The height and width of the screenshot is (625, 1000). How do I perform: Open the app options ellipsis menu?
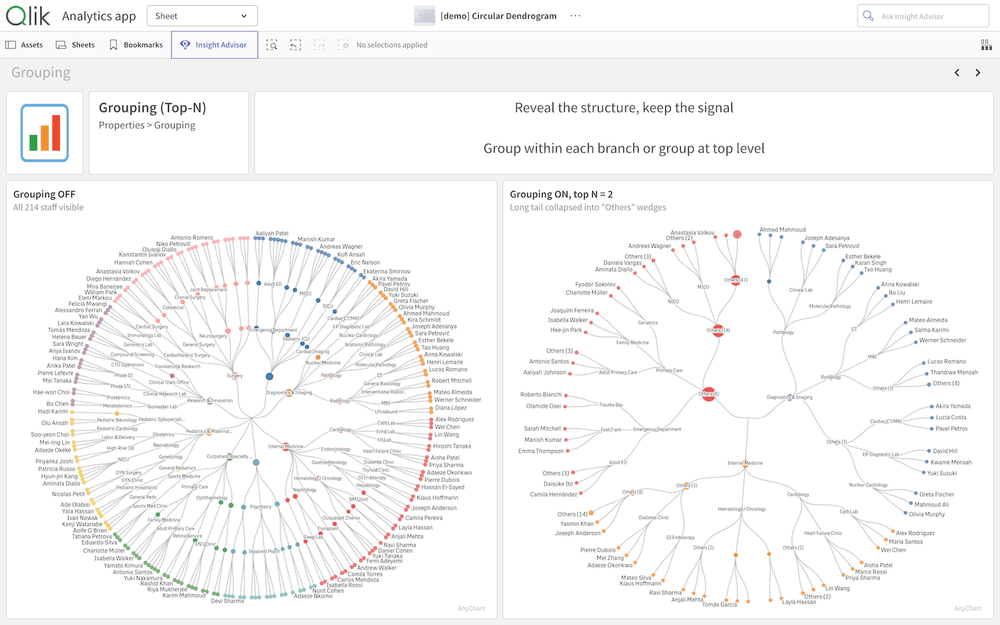point(575,16)
